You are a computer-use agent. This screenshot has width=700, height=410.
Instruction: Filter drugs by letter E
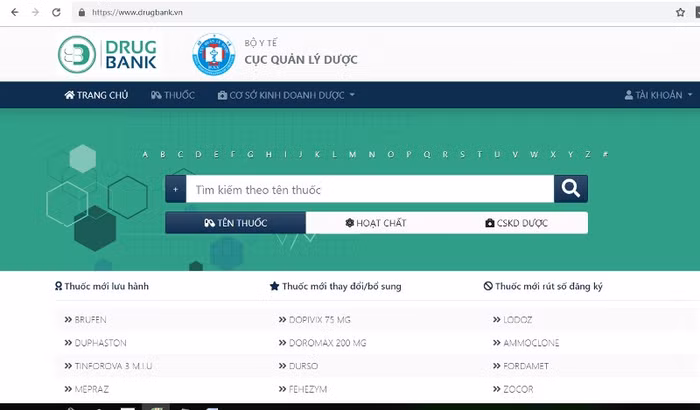pos(216,155)
